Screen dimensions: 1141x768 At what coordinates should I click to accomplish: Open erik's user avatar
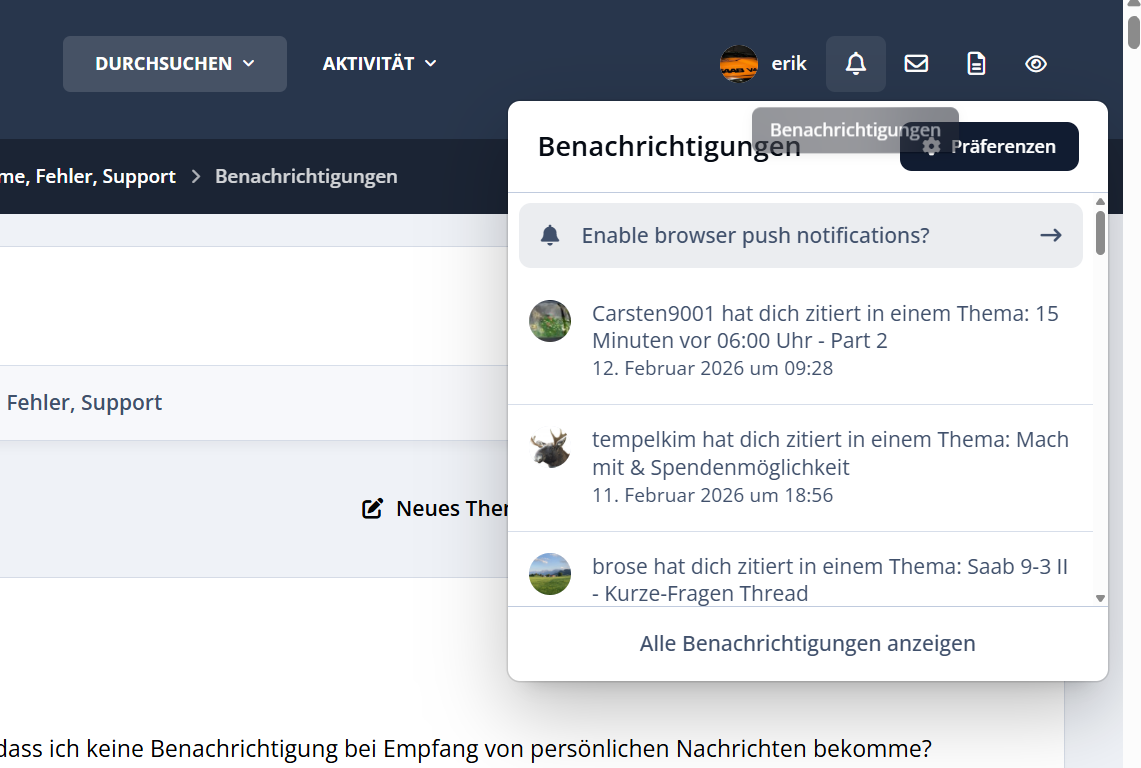pyautogui.click(x=739, y=64)
